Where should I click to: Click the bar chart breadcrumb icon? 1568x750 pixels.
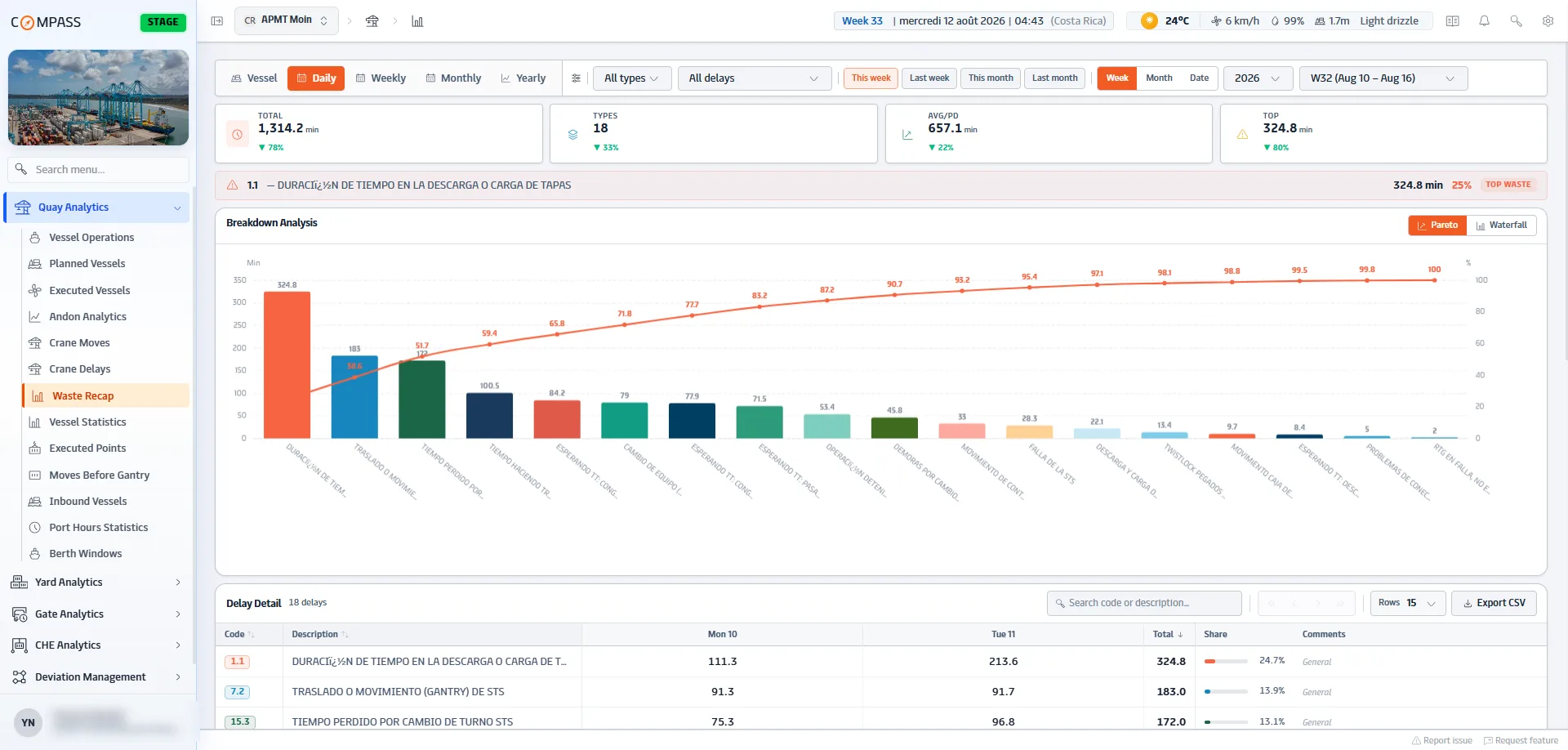tap(417, 21)
